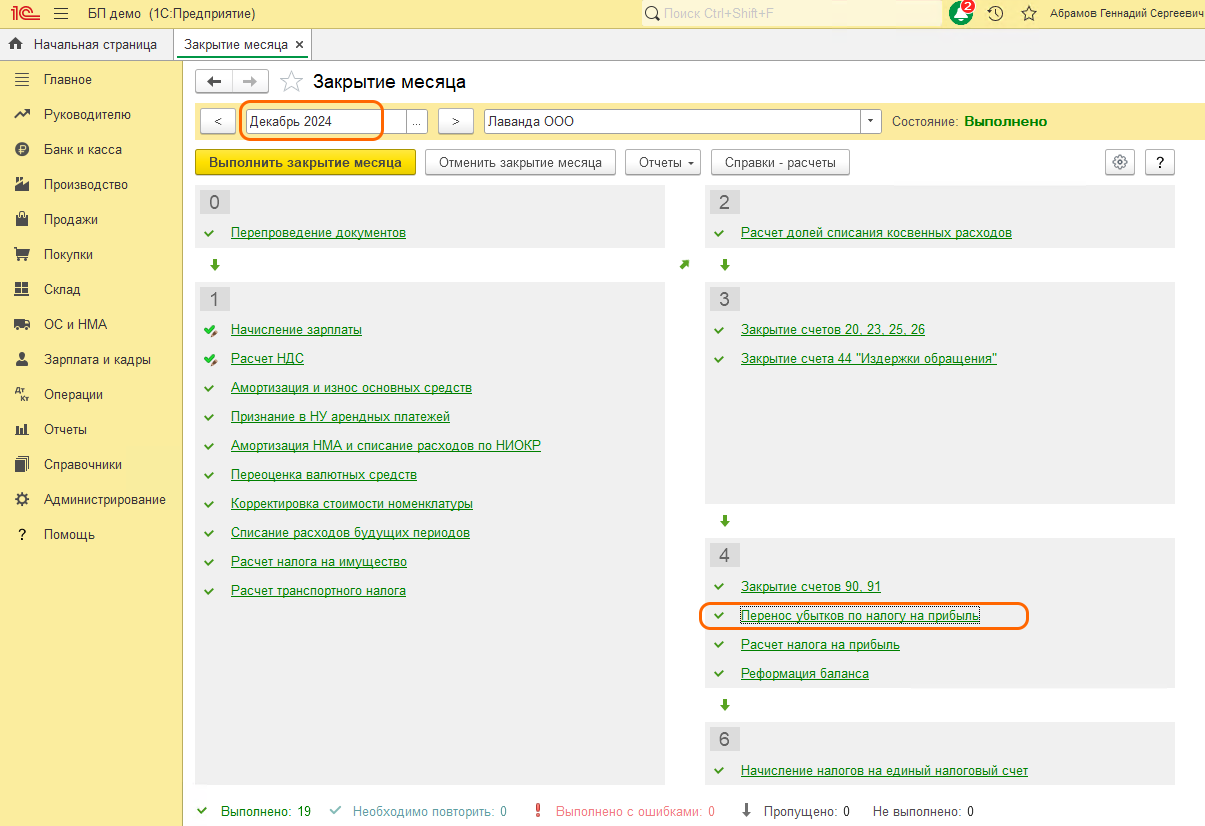Click the question mark help button
Screen dimensions: 1205x826
1160,162
